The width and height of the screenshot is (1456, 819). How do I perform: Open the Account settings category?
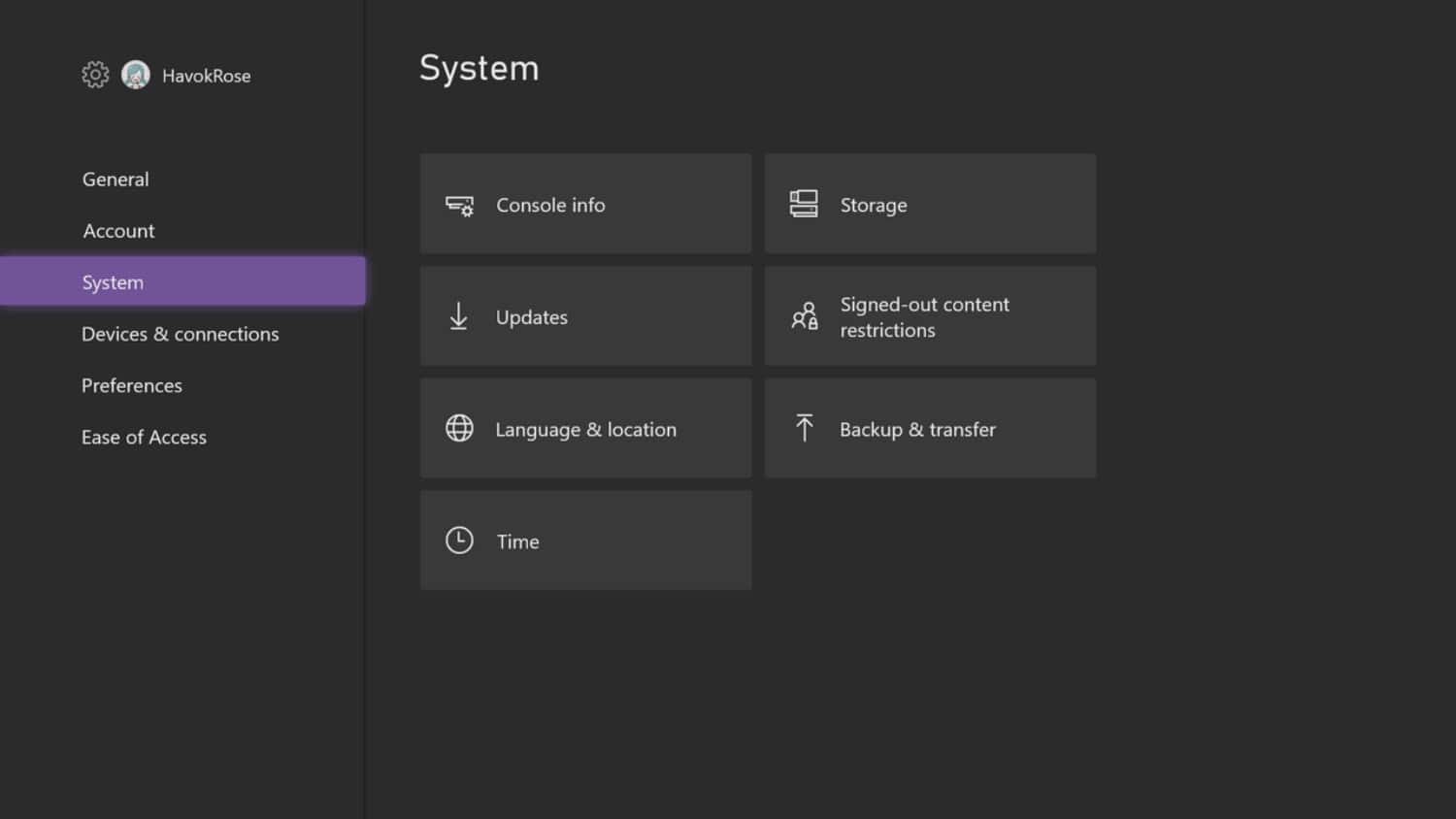[x=118, y=231]
